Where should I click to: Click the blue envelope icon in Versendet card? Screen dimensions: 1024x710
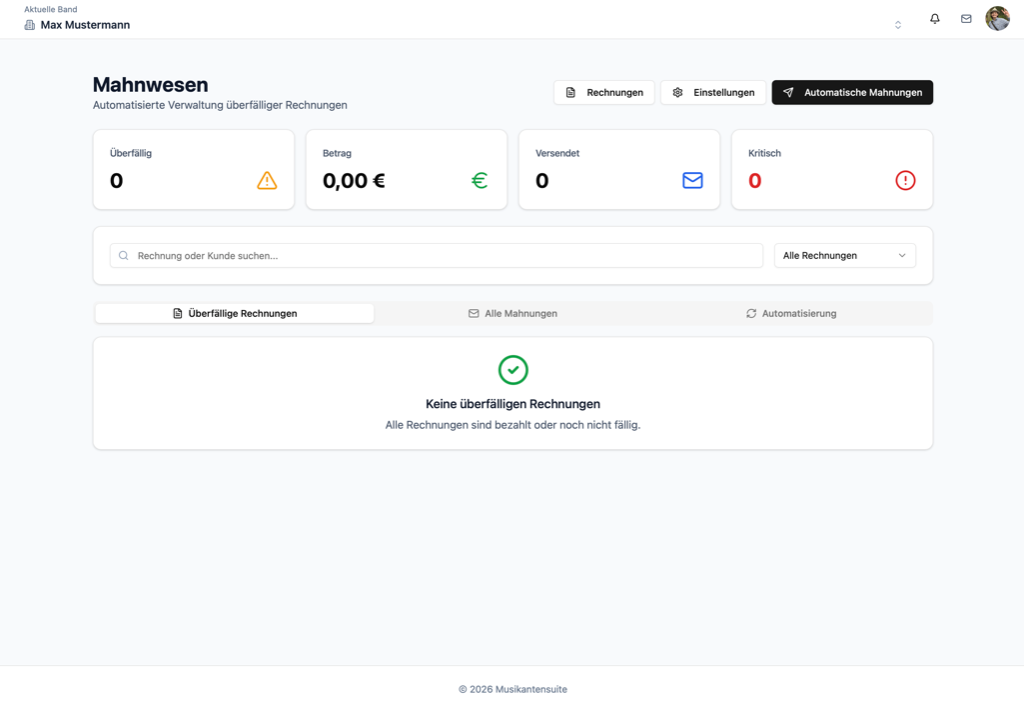click(x=692, y=180)
